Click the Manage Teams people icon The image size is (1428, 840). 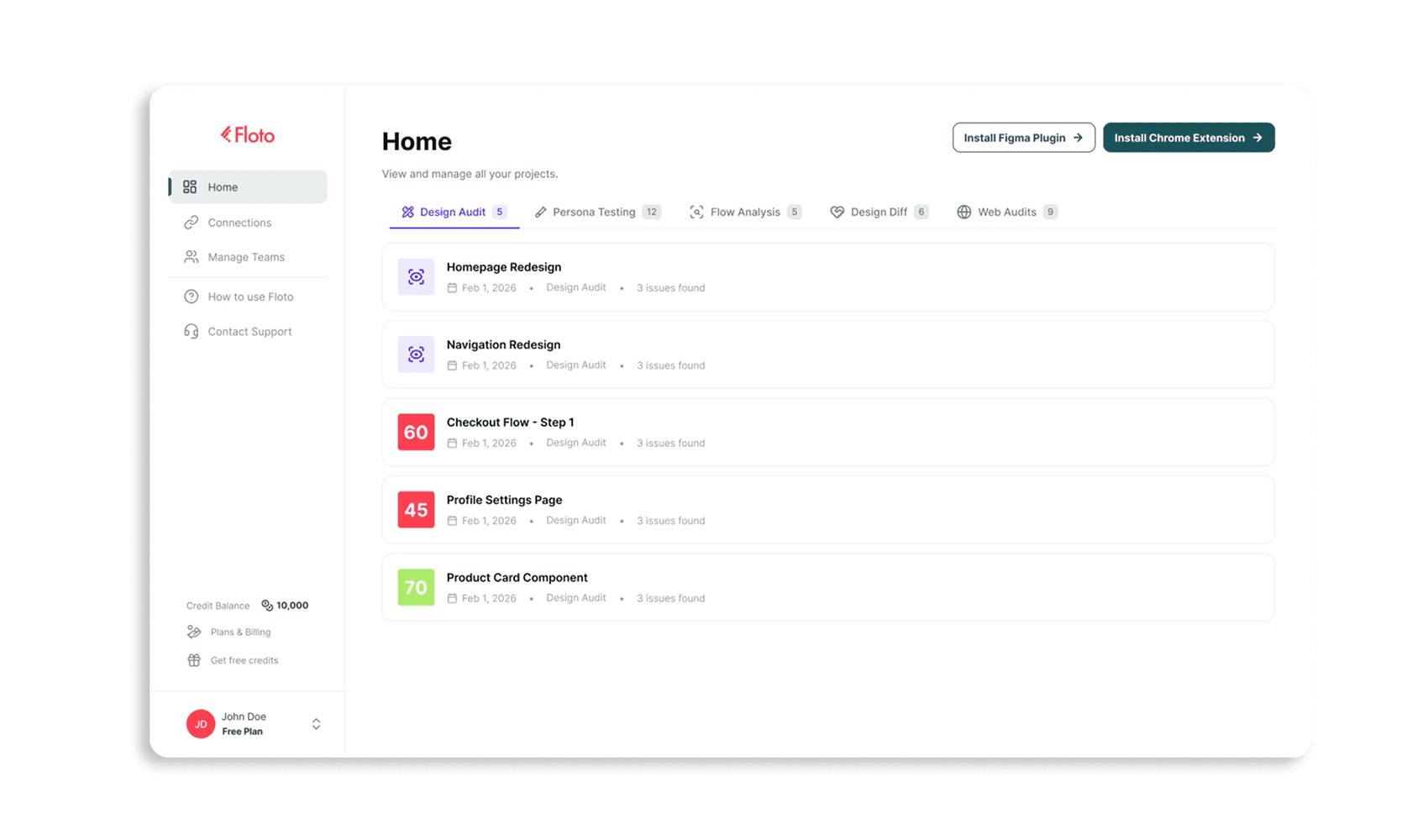click(x=192, y=257)
